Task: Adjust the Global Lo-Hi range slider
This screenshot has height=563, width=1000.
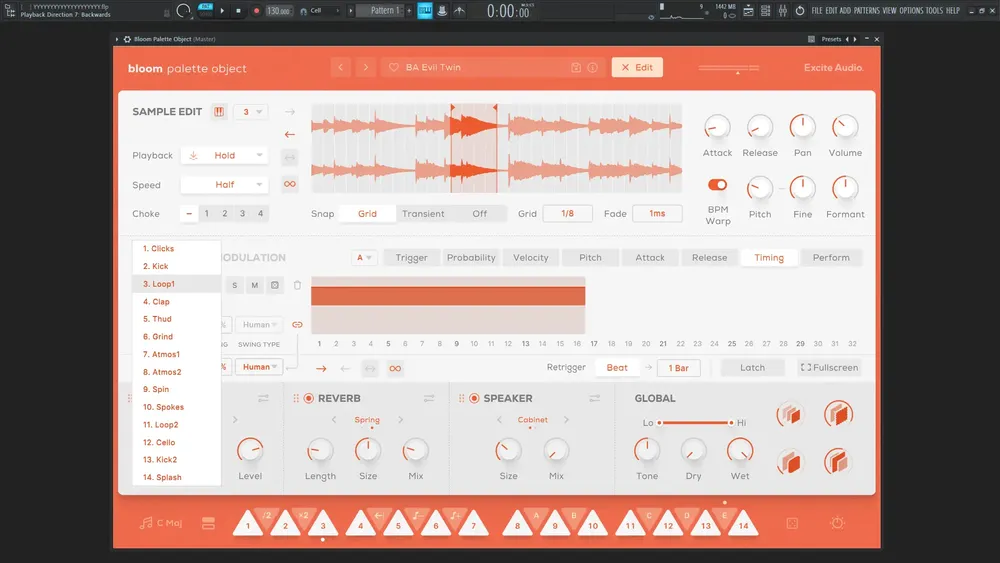Action: (x=695, y=423)
